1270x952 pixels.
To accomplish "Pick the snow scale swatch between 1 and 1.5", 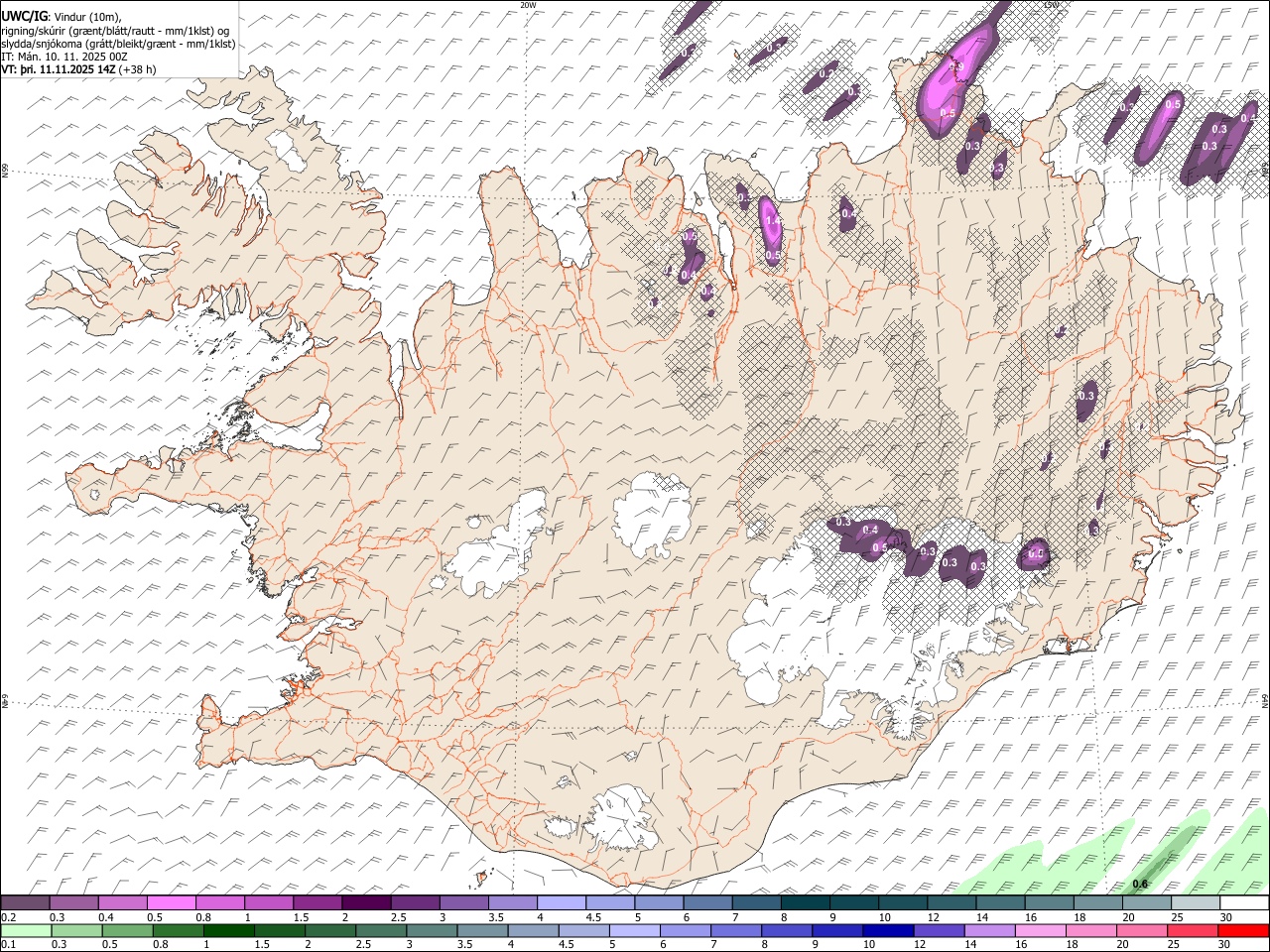I will tap(269, 902).
